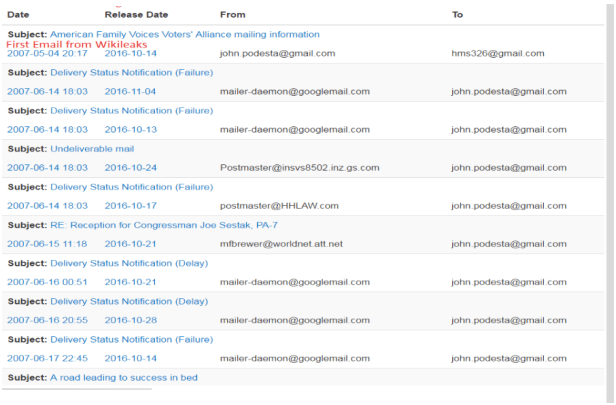This screenshot has width=616, height=405.
Task: Sort by the Date column header
Action: pyautogui.click(x=19, y=15)
